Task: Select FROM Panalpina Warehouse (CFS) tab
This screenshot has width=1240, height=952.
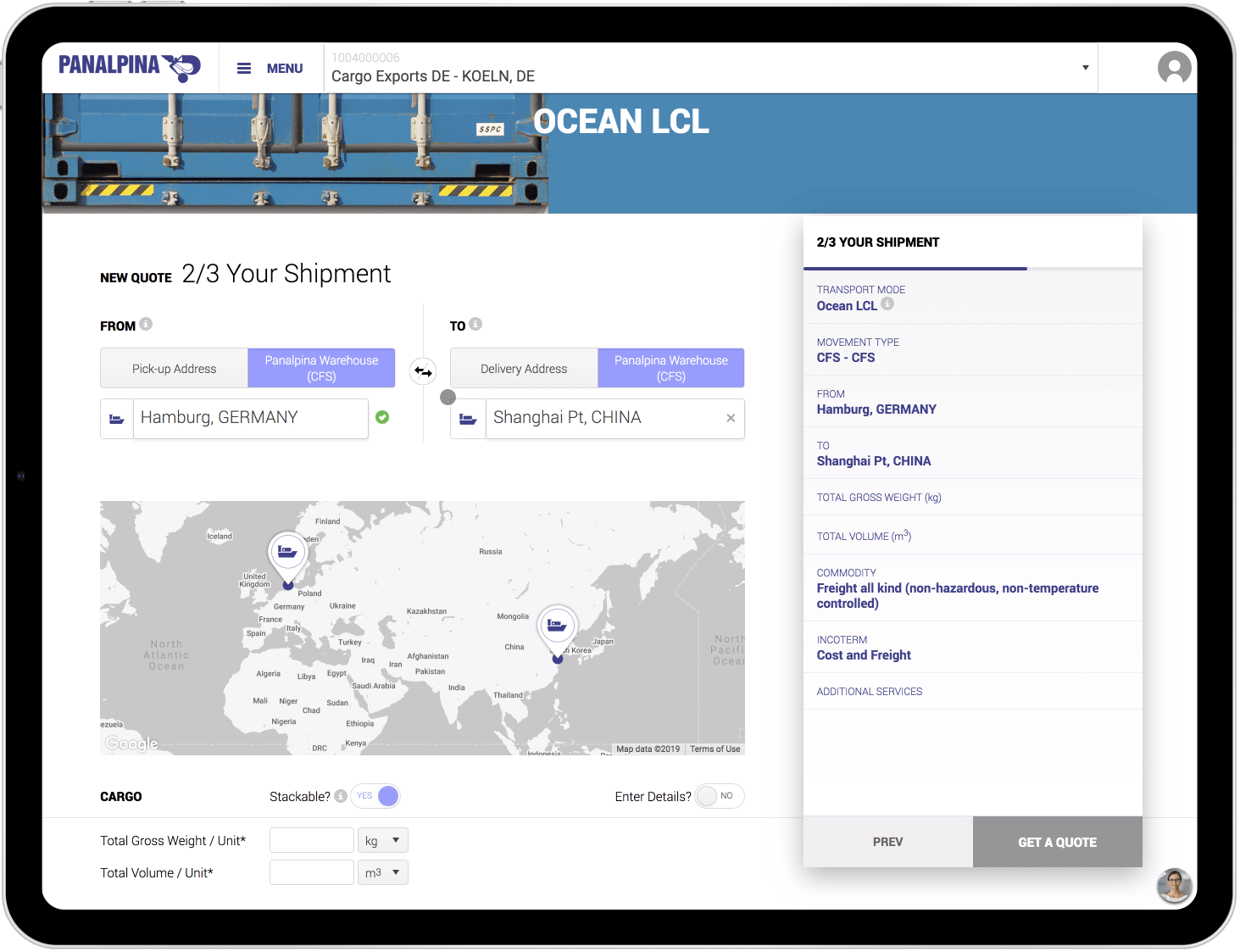Action: 321,369
